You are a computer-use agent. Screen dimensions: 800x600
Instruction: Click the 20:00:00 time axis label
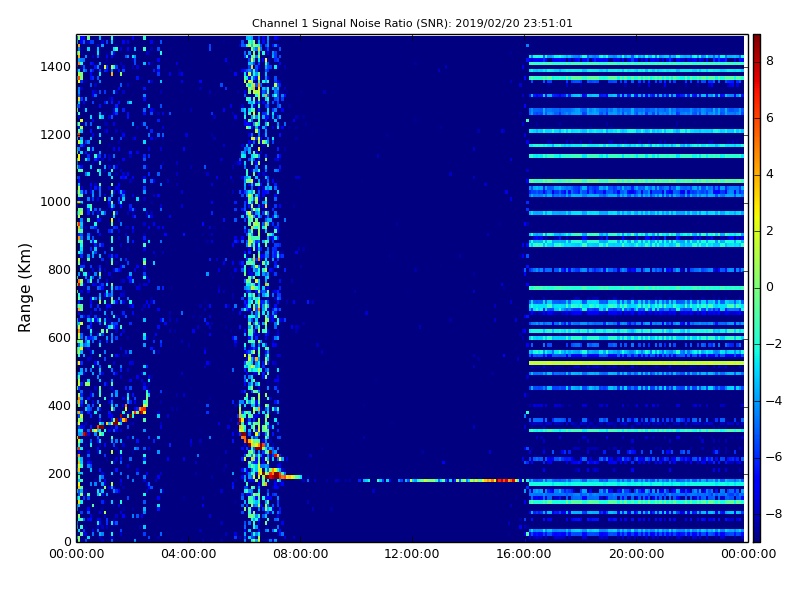pos(636,554)
